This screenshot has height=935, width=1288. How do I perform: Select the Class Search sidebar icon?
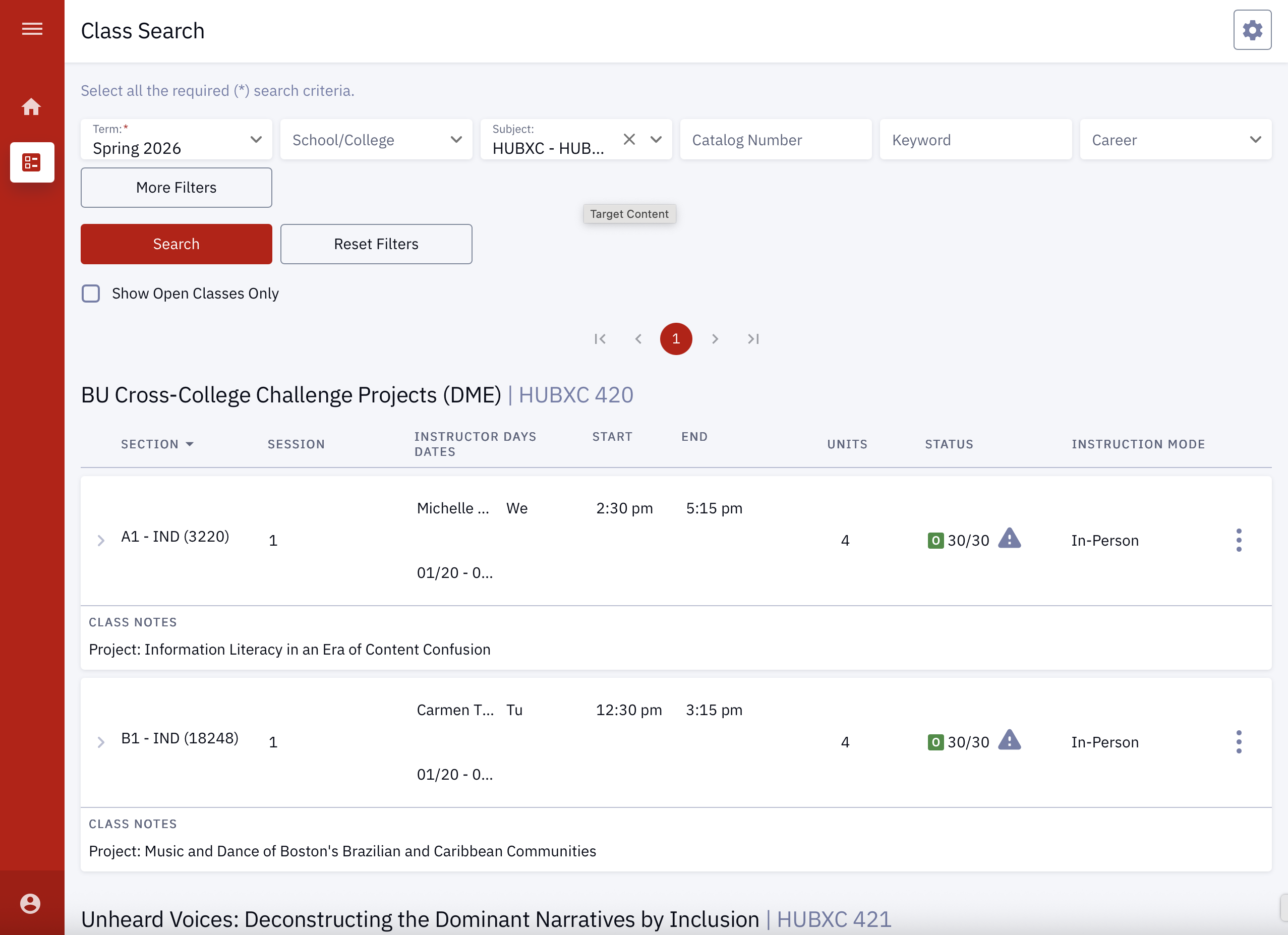pos(32,162)
